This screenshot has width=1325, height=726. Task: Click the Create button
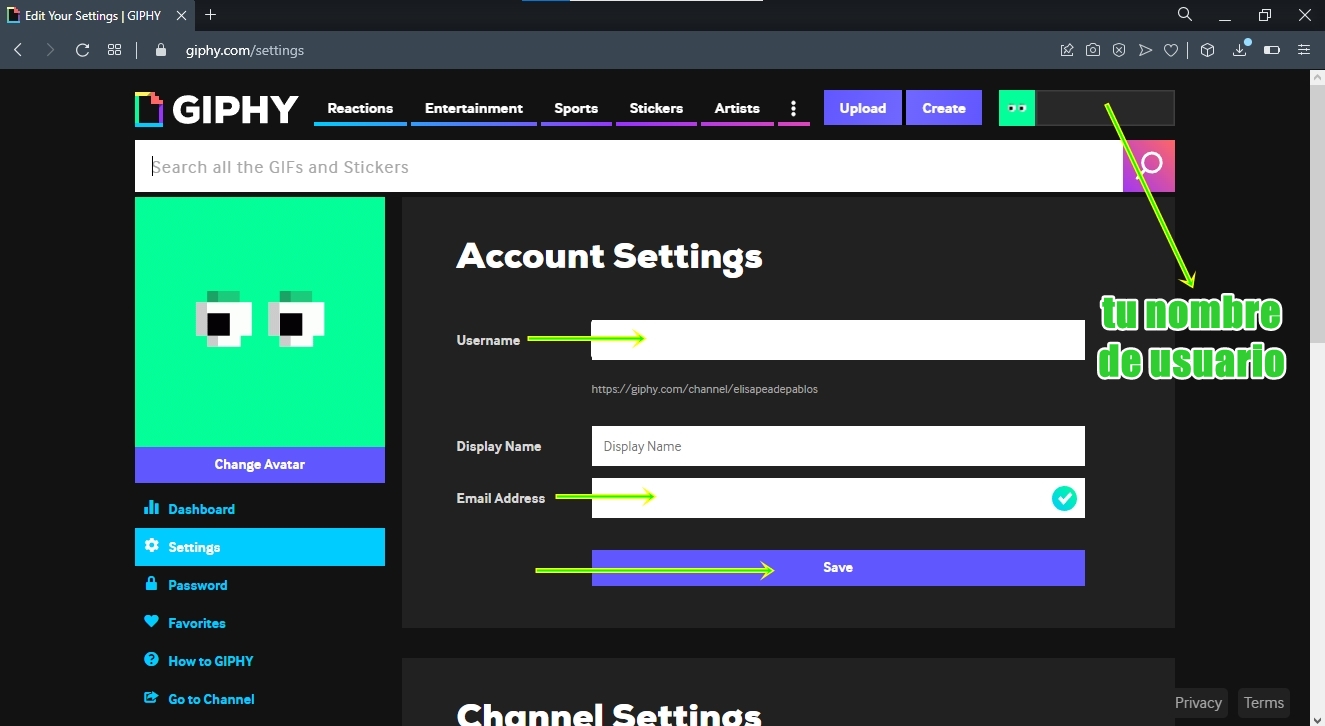[944, 108]
